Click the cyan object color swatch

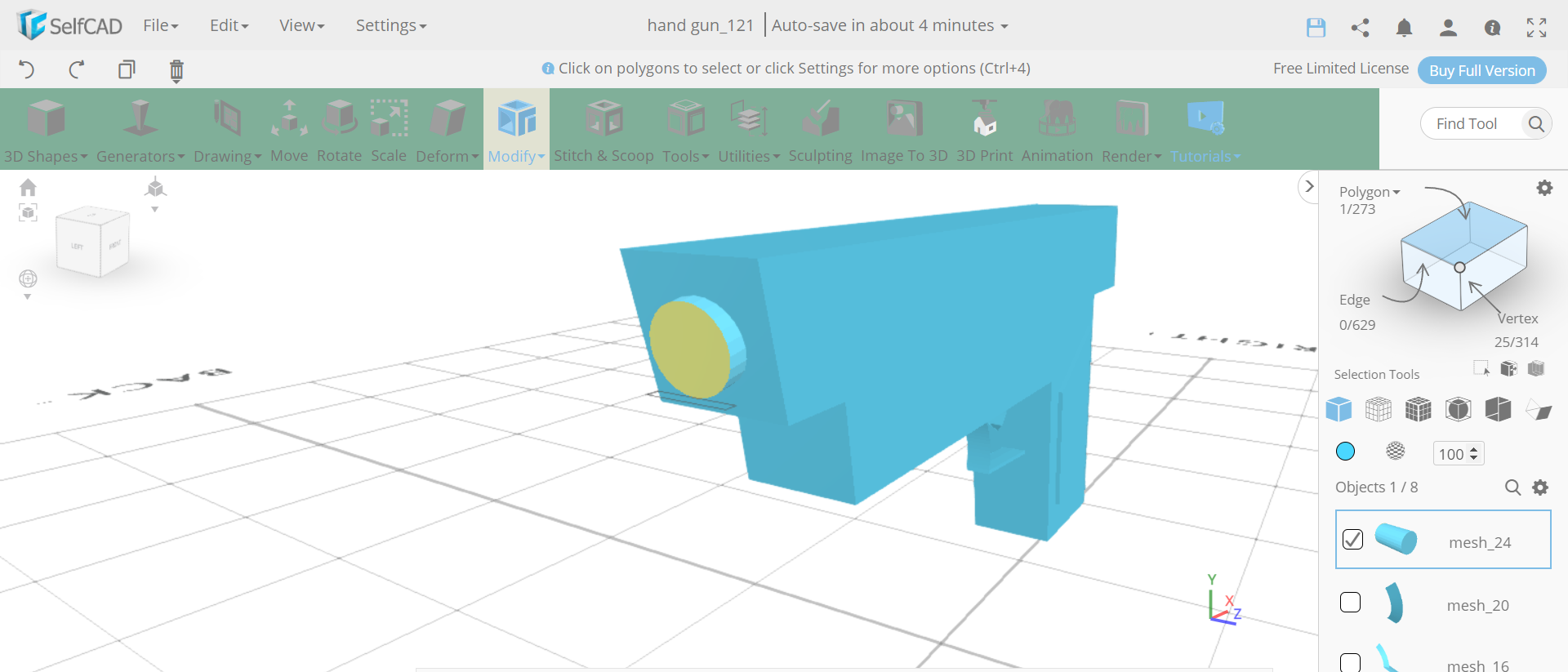1345,452
